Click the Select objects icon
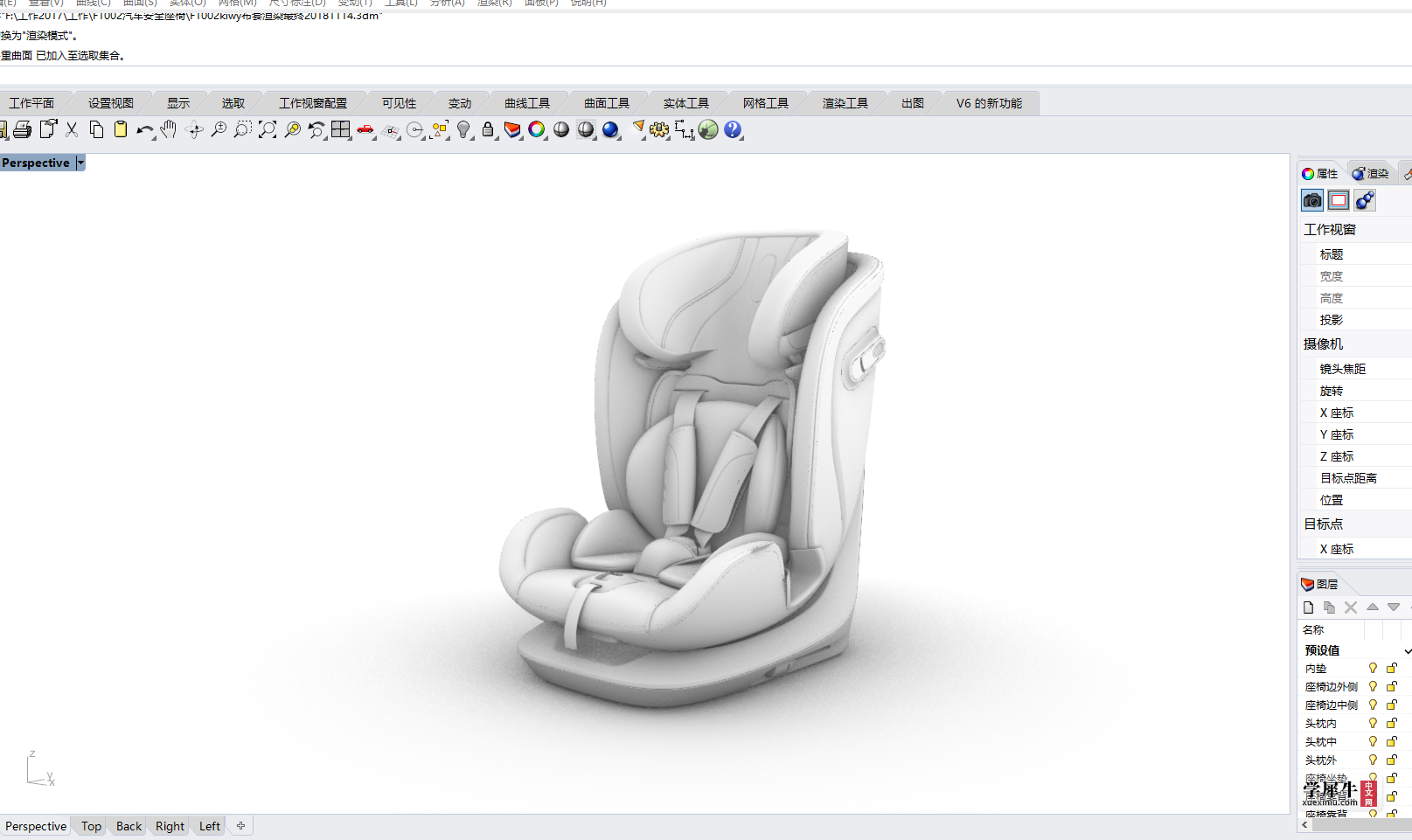 [x=440, y=130]
